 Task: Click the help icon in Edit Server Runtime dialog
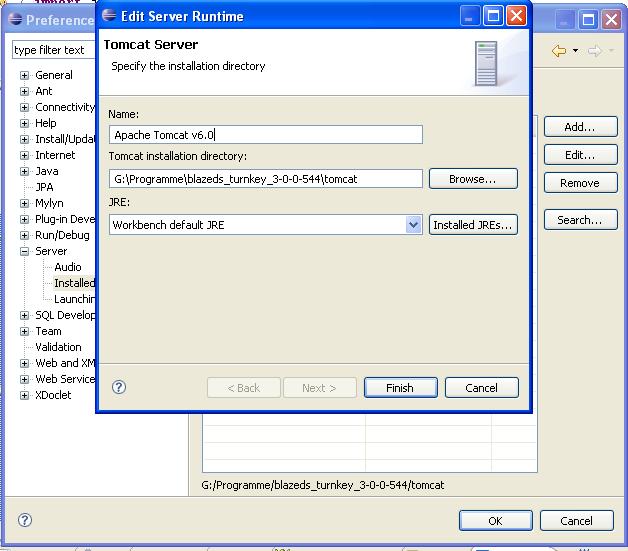coord(119,387)
